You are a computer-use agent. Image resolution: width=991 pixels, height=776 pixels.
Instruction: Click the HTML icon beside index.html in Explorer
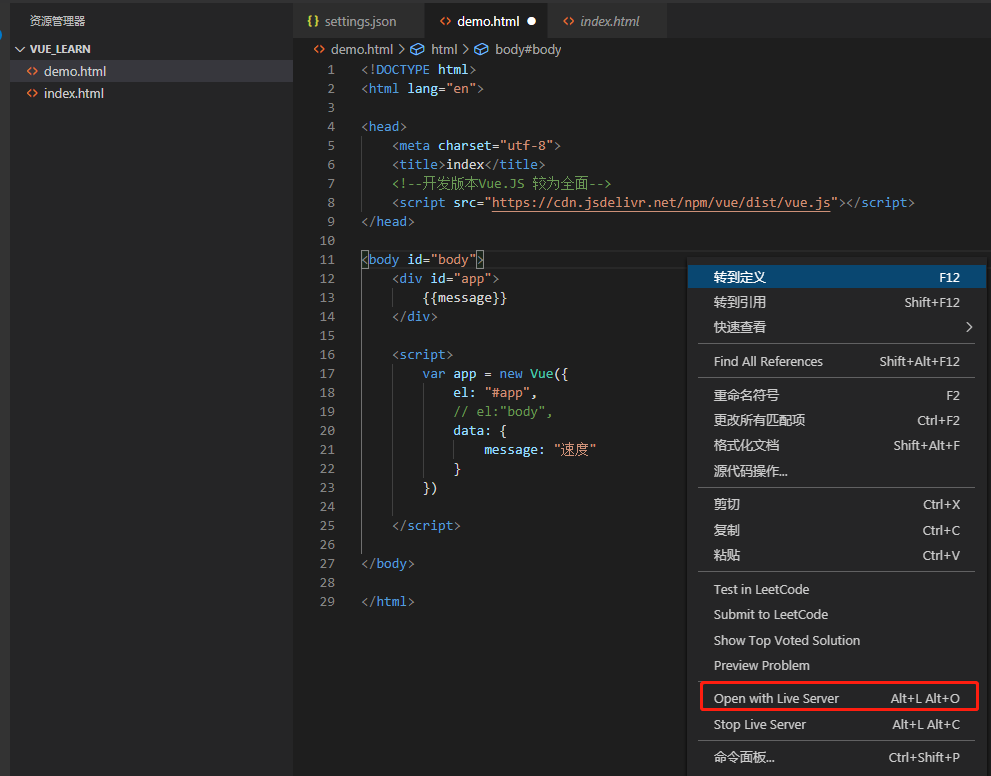[x=31, y=93]
